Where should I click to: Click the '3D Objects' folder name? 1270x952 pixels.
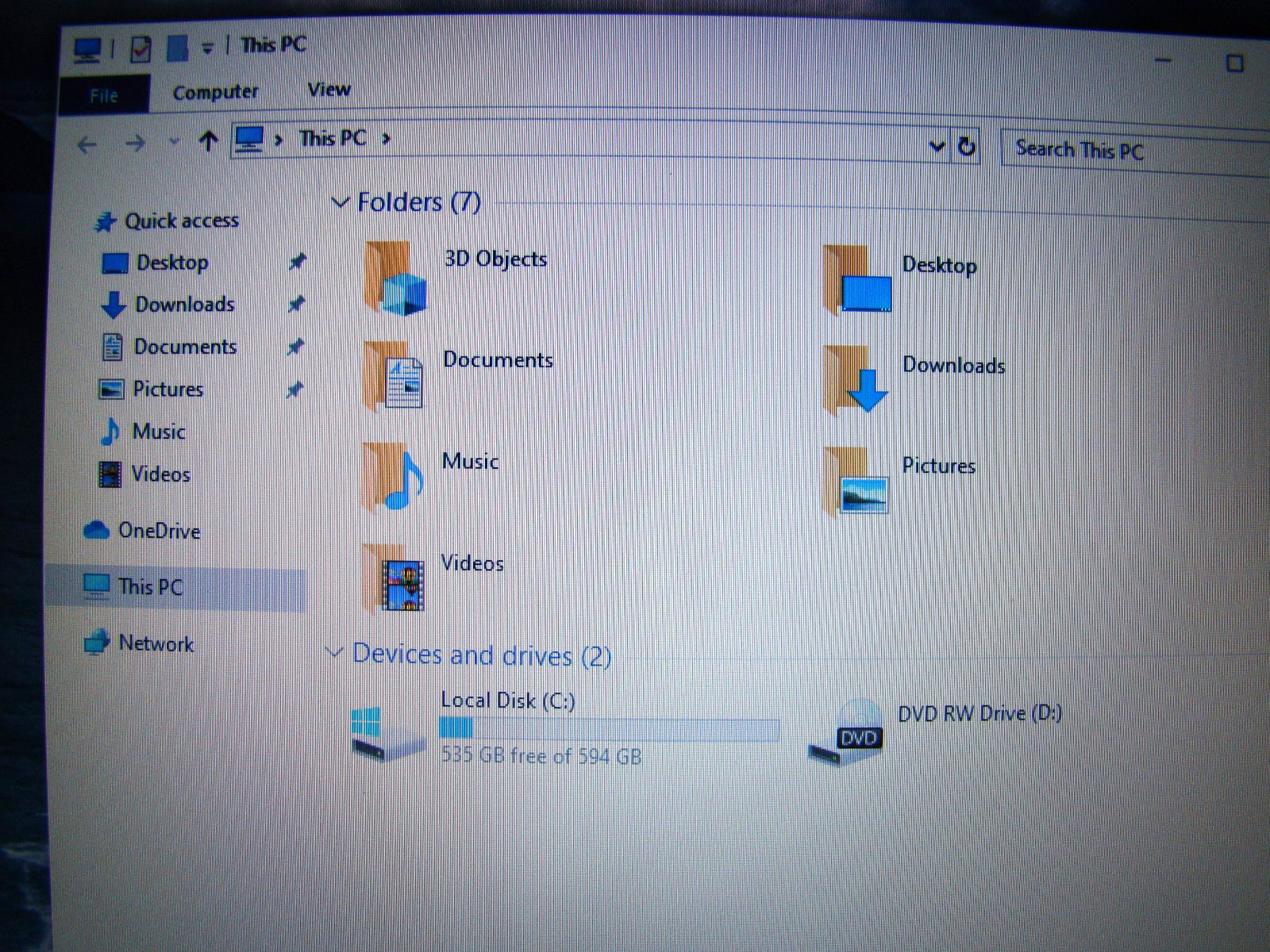click(x=495, y=259)
